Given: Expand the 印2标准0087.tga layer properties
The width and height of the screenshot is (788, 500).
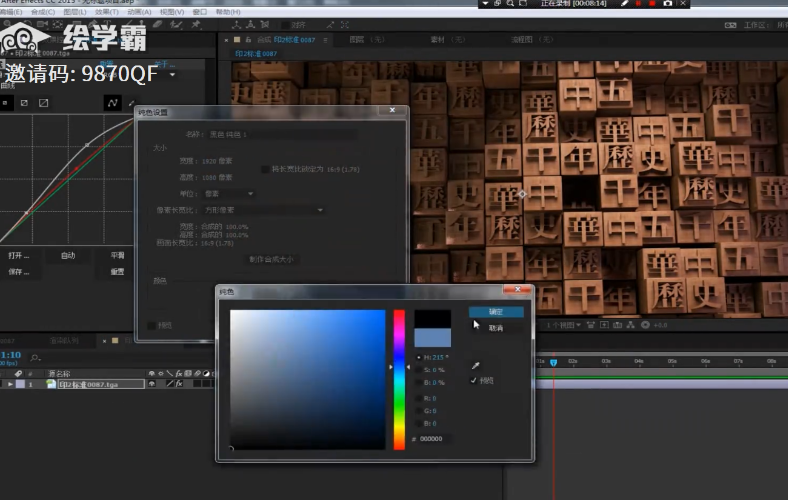Looking at the screenshot, I should pyautogui.click(x=11, y=384).
